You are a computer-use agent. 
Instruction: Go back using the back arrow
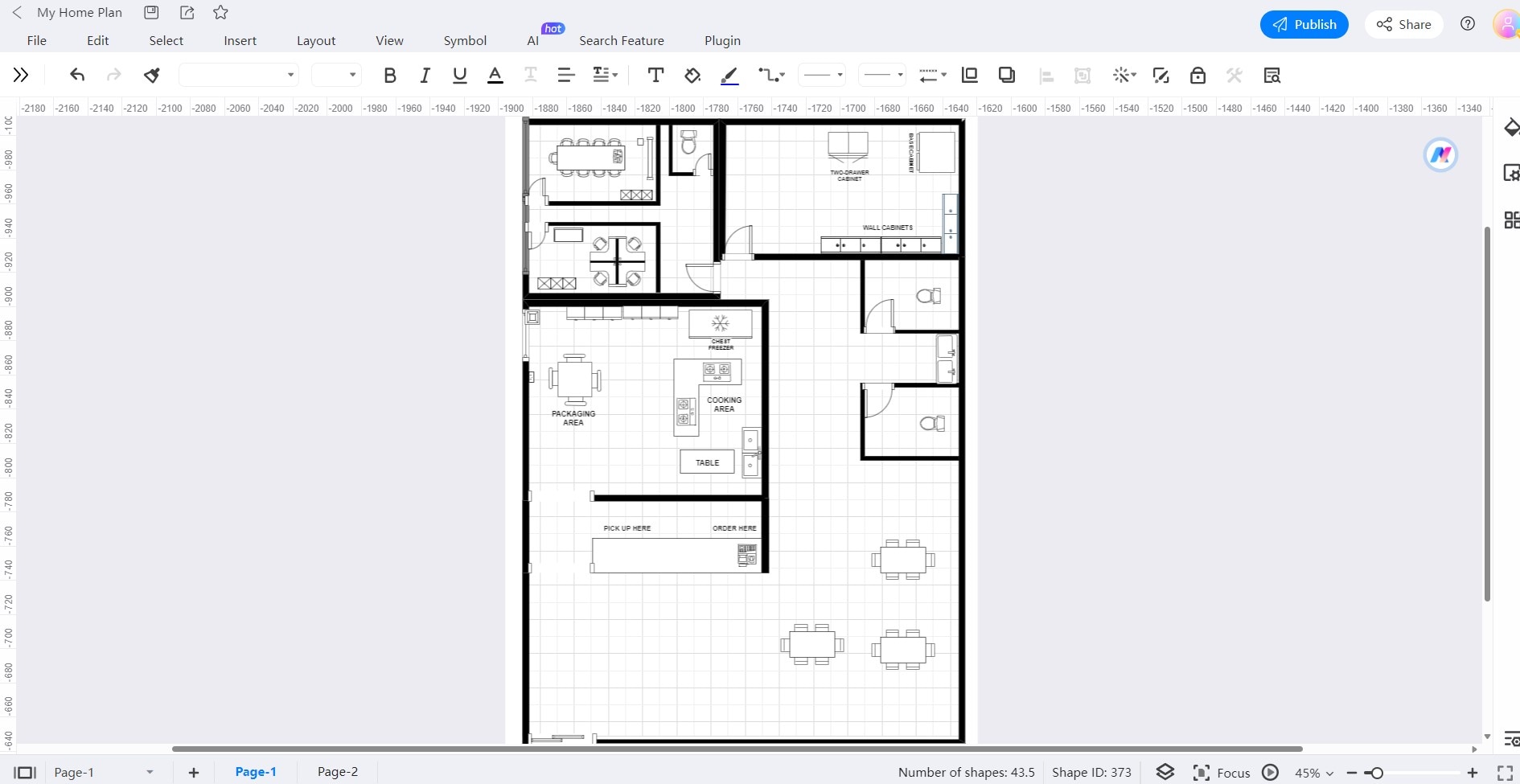[17, 13]
